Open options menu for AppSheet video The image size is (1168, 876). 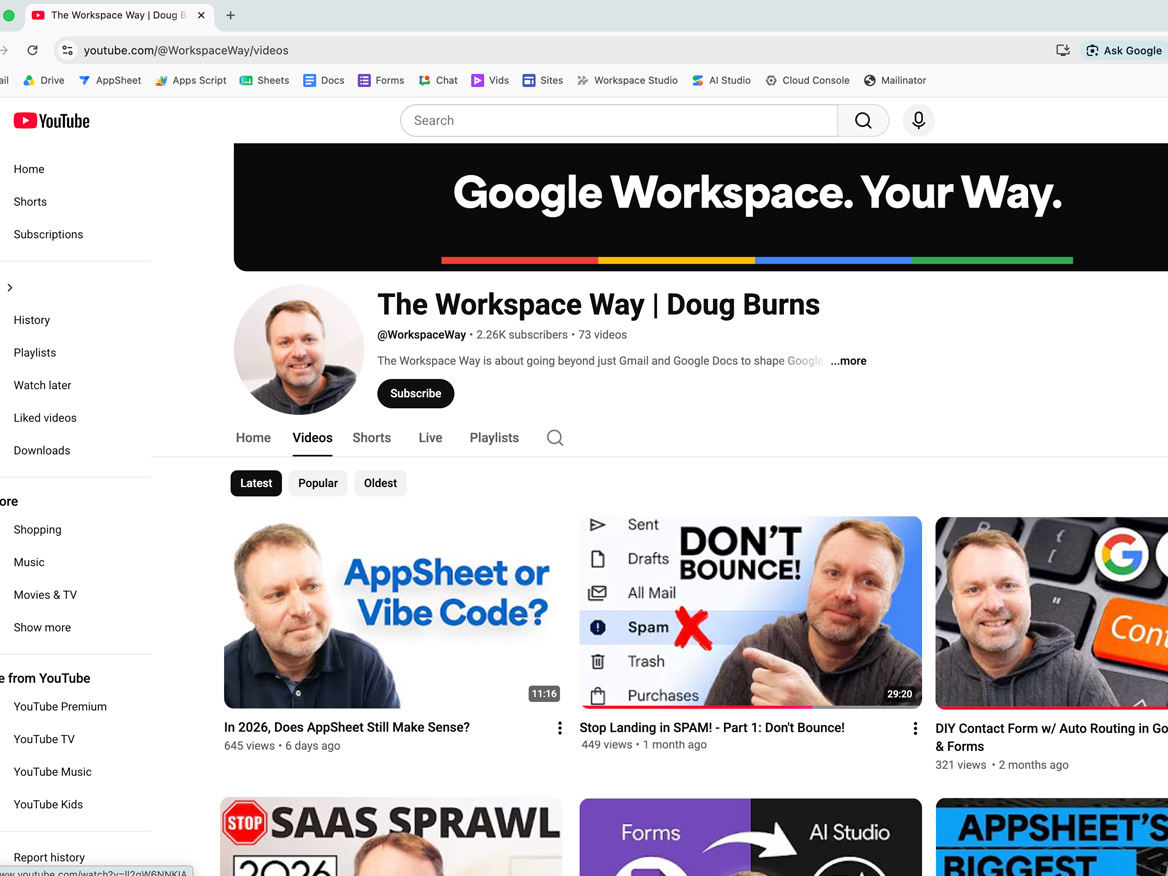[x=559, y=728]
